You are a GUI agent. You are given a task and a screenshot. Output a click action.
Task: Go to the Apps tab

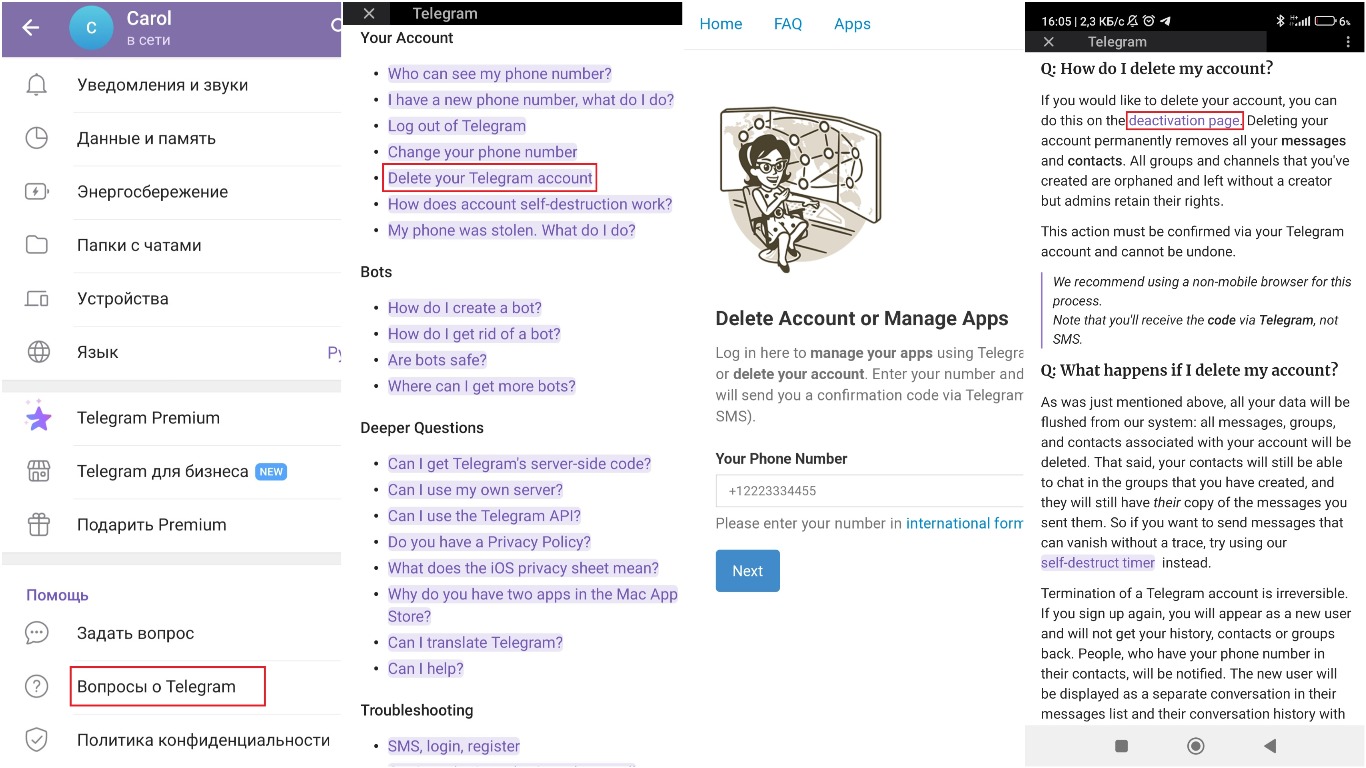pos(852,24)
